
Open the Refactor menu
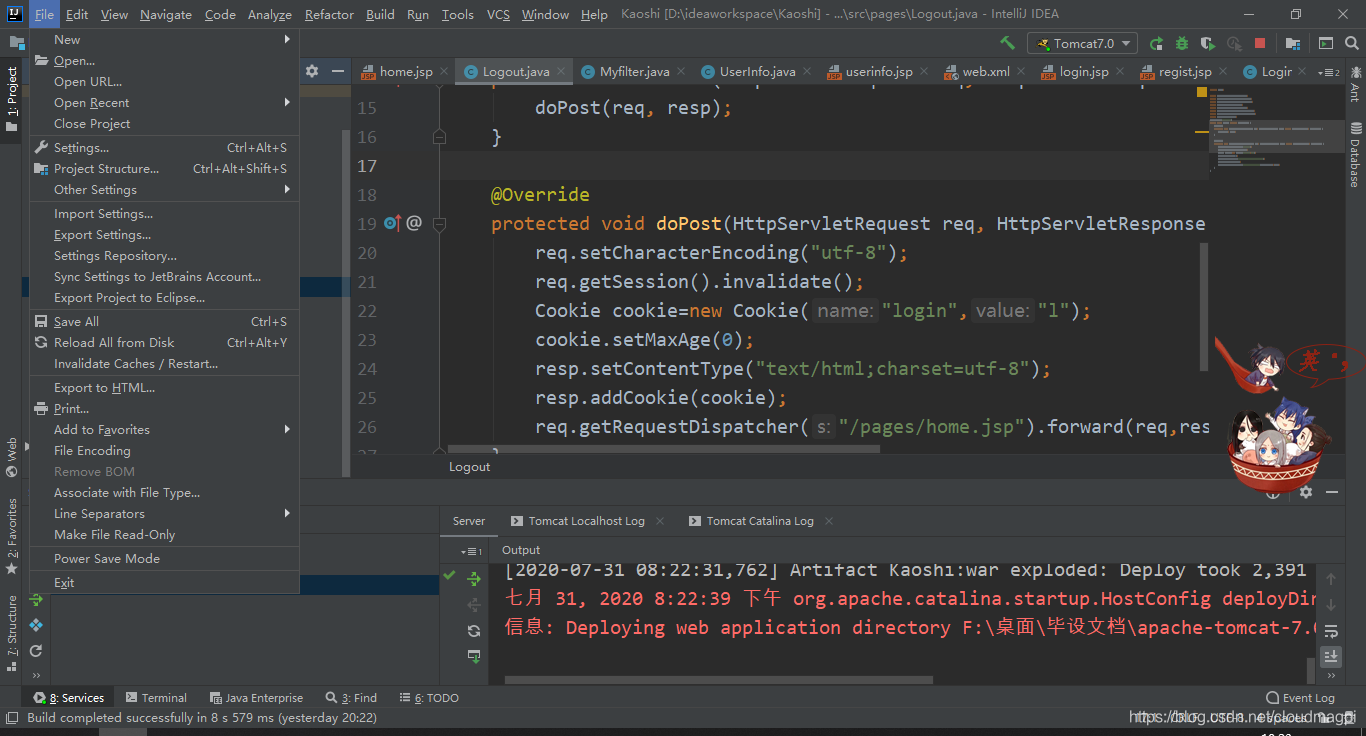(x=329, y=14)
